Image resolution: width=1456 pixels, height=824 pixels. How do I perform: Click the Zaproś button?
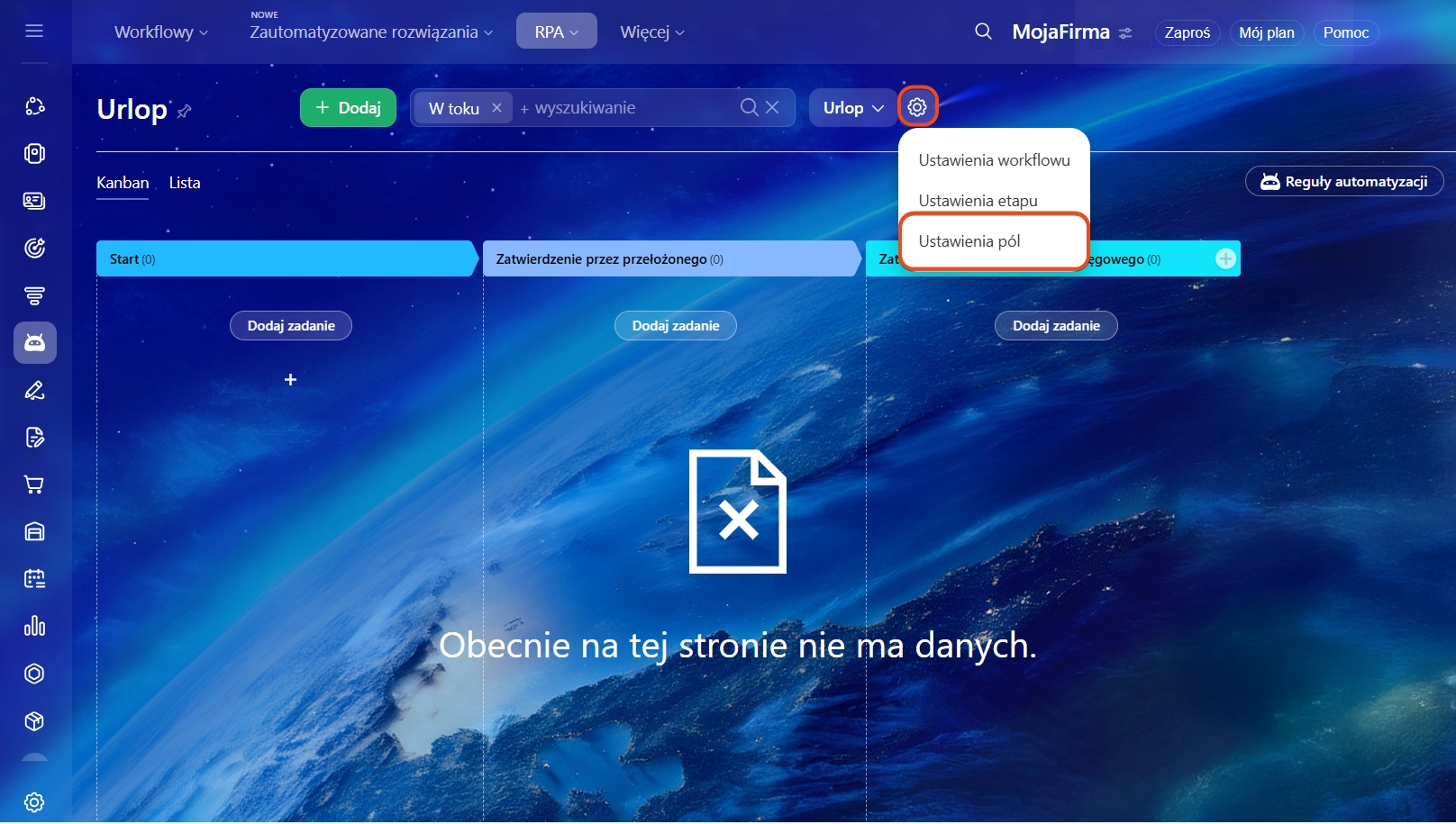pyautogui.click(x=1188, y=32)
